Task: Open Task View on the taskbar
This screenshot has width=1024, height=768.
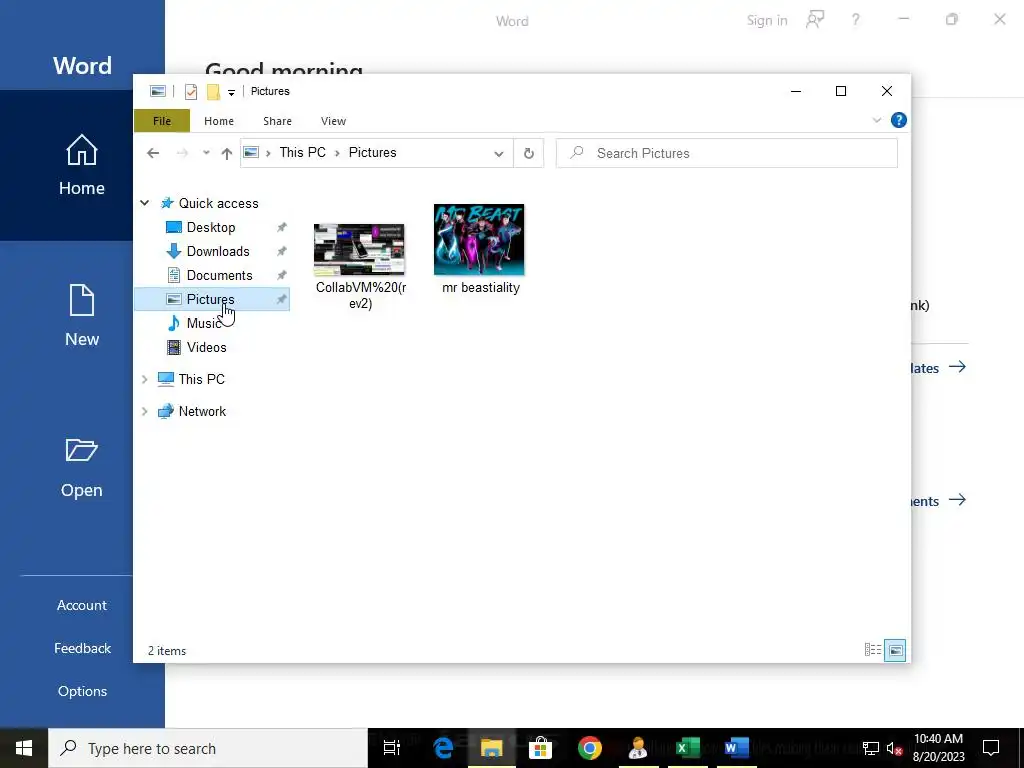Action: [x=392, y=748]
